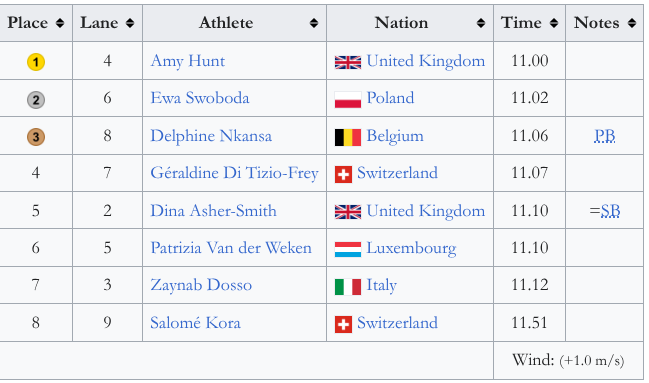Click the silver medal second place icon
This screenshot has height=383, width=649.
(x=36, y=100)
